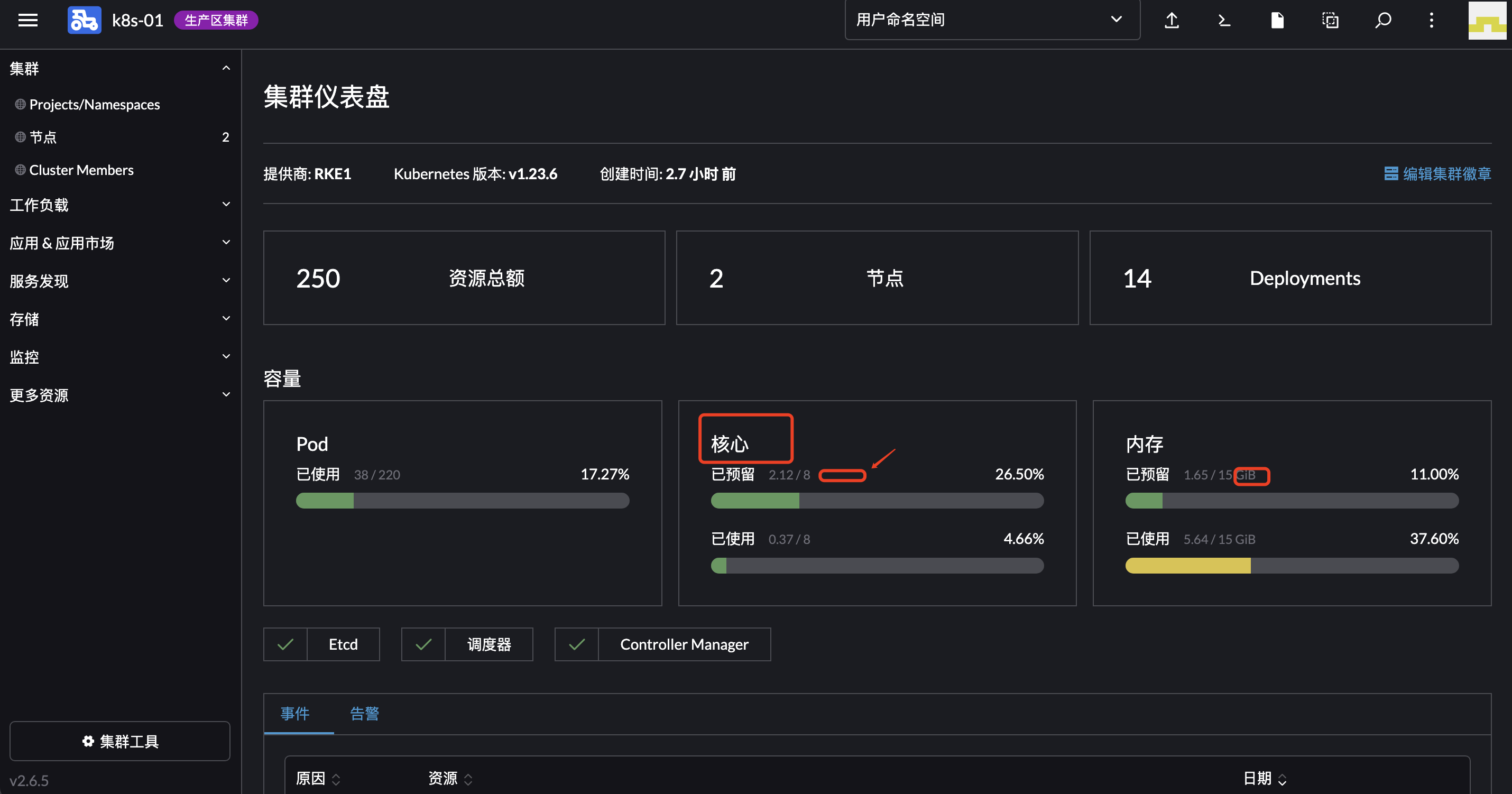Click the Rancher cluster logo icon
The image size is (1512, 794).
[x=84, y=20]
